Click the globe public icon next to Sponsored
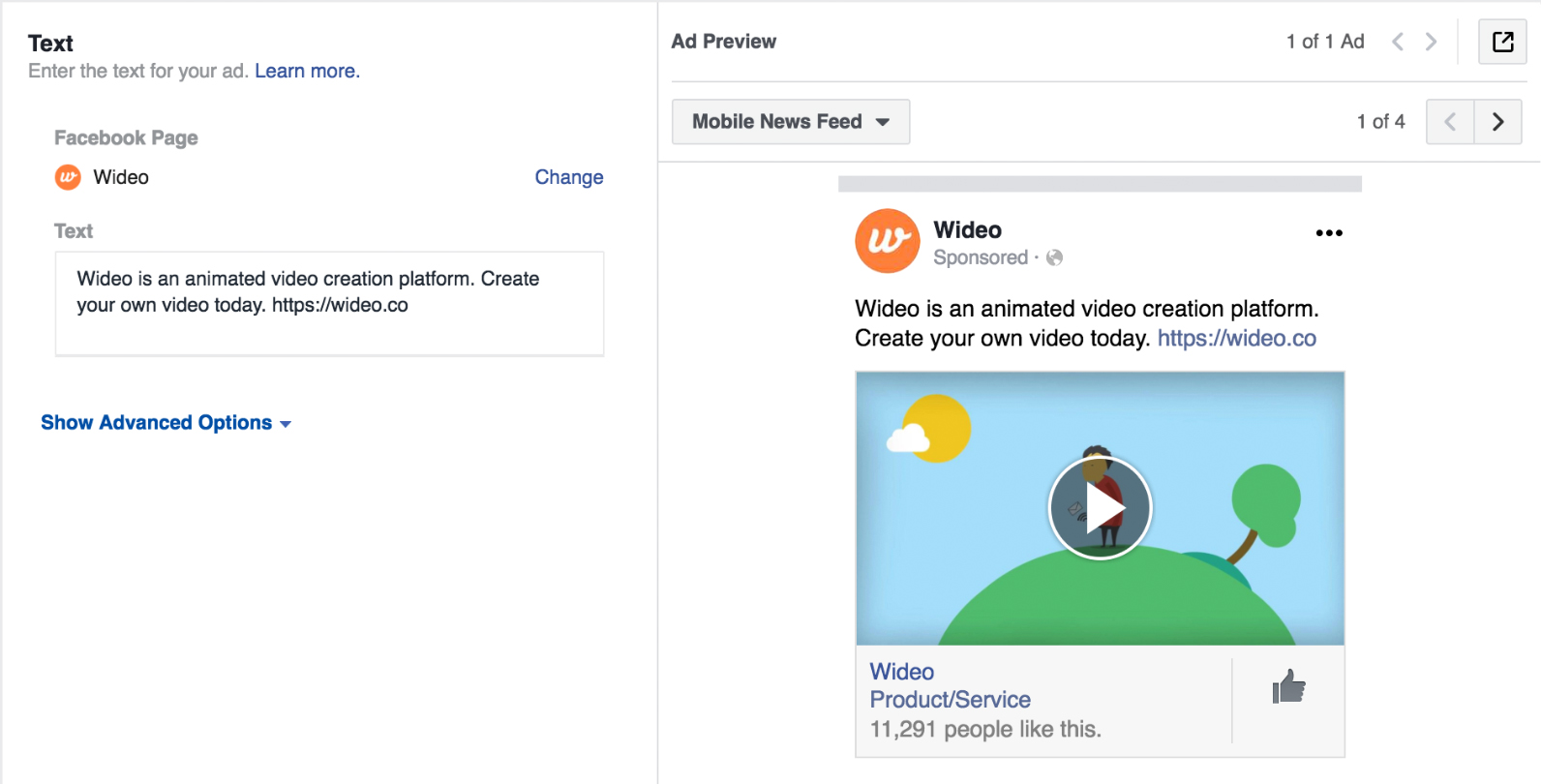1541x784 pixels. point(1055,257)
